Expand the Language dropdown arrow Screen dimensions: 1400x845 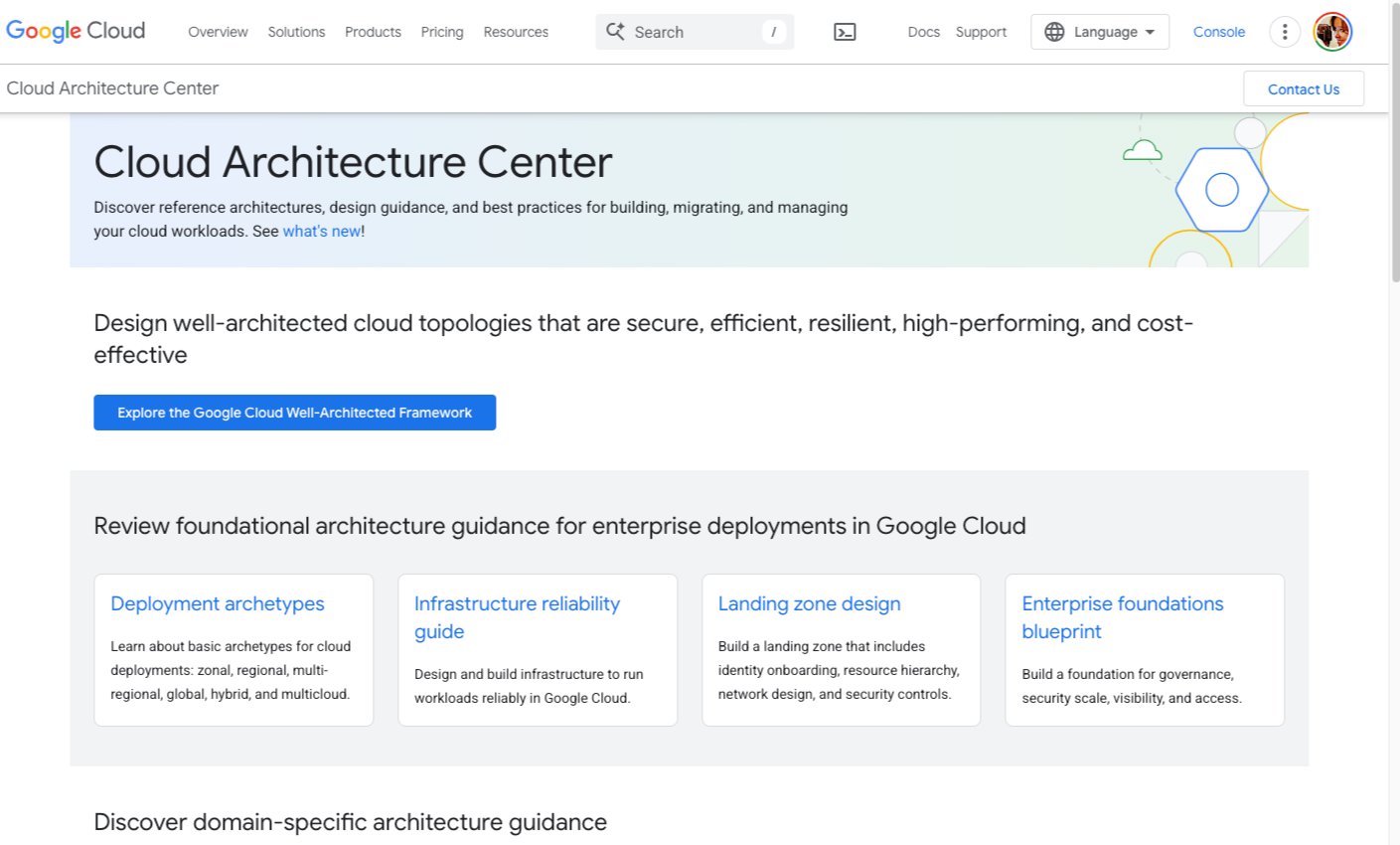pyautogui.click(x=1150, y=32)
